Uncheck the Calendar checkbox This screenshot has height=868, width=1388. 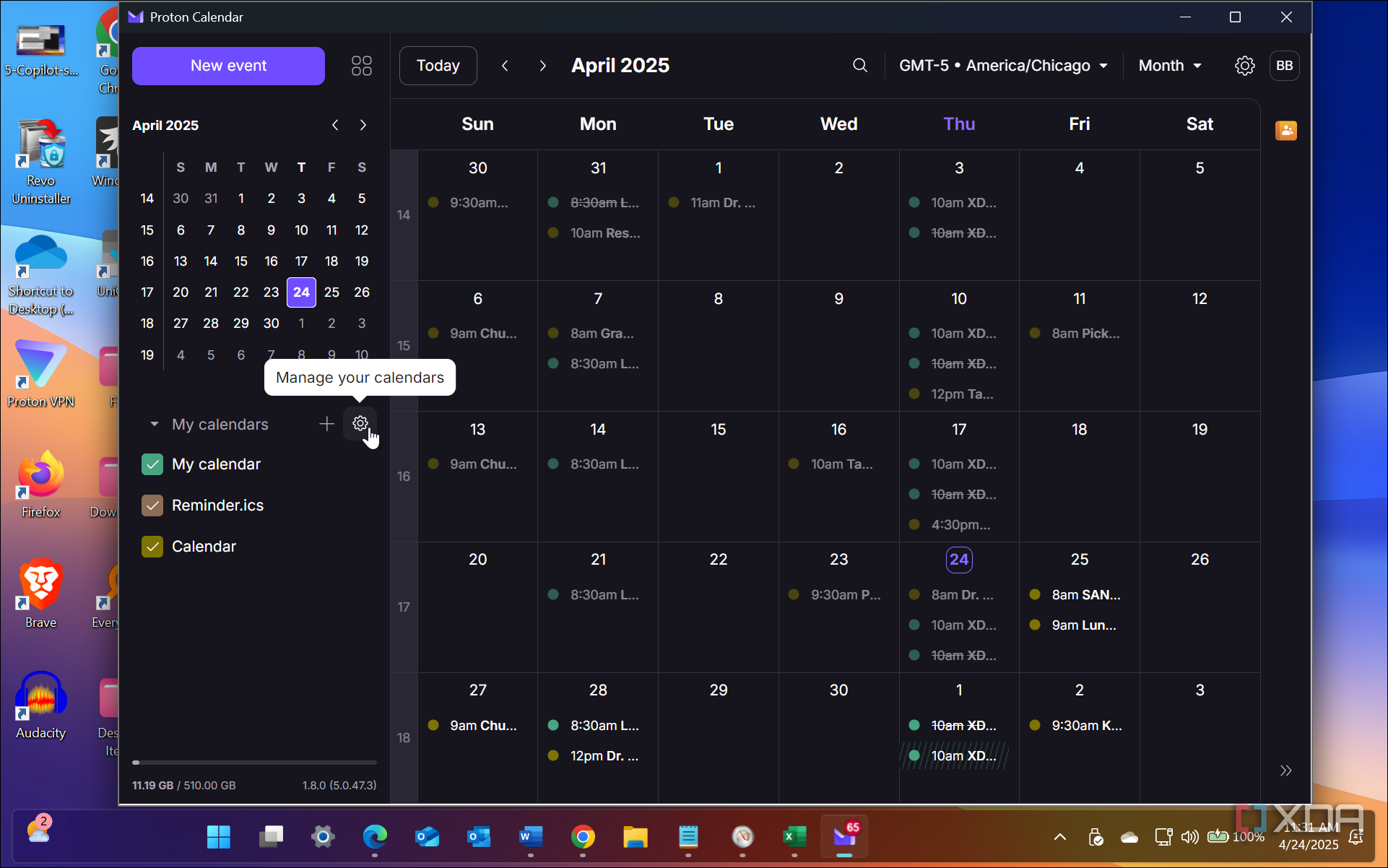[x=152, y=547]
